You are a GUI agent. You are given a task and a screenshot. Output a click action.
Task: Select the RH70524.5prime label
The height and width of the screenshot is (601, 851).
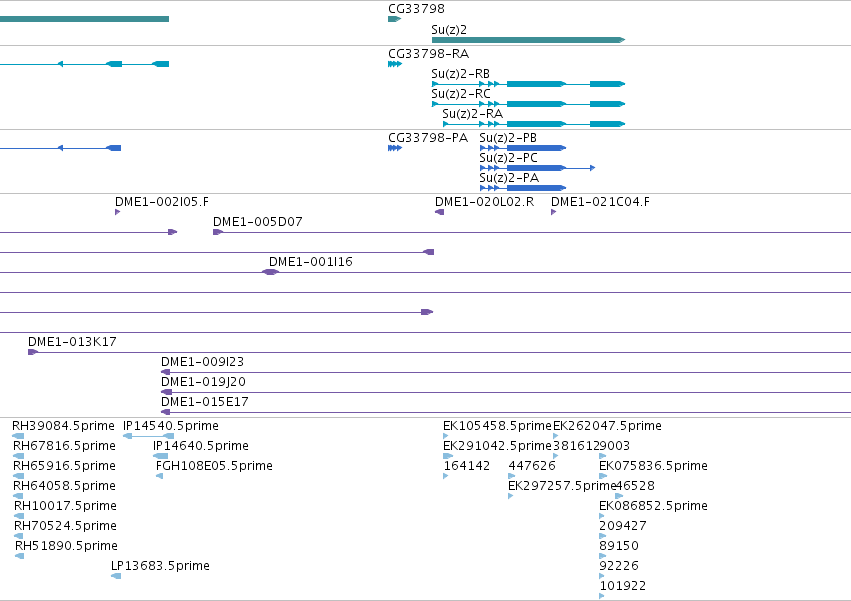tap(66, 527)
